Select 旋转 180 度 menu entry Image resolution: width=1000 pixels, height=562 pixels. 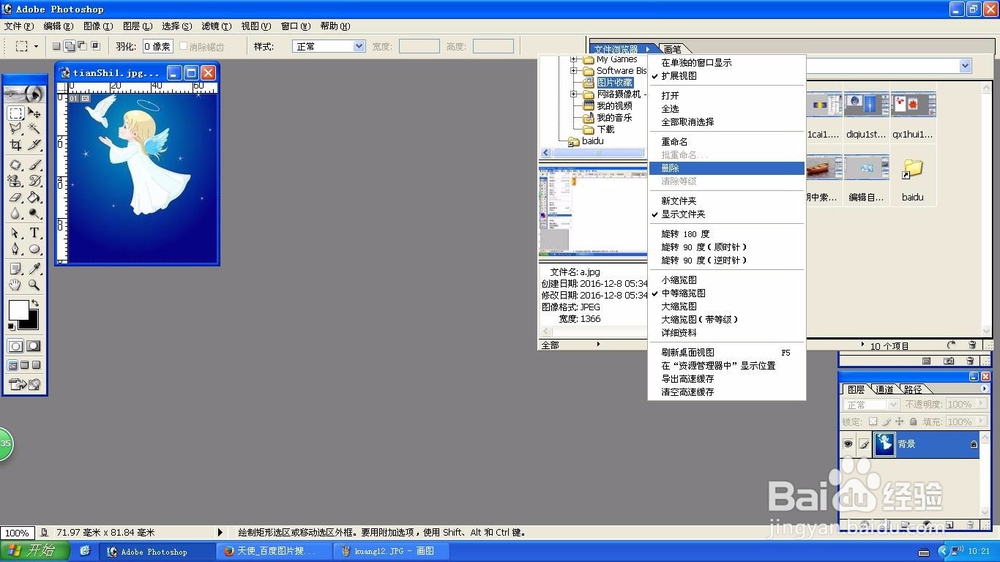[727, 234]
